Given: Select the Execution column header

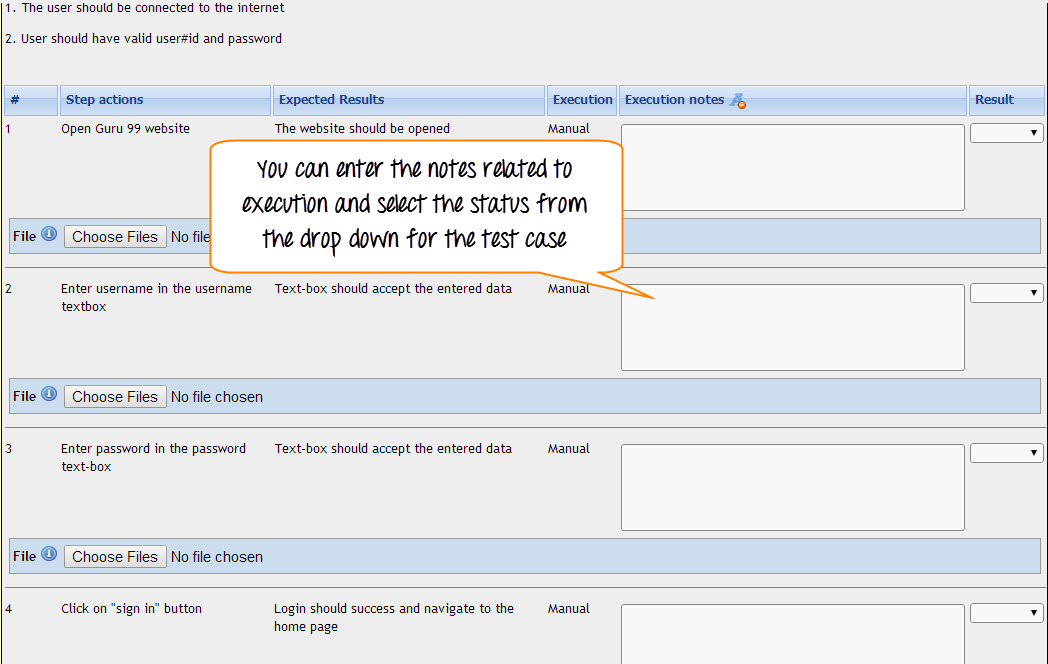Looking at the screenshot, I should [x=582, y=100].
